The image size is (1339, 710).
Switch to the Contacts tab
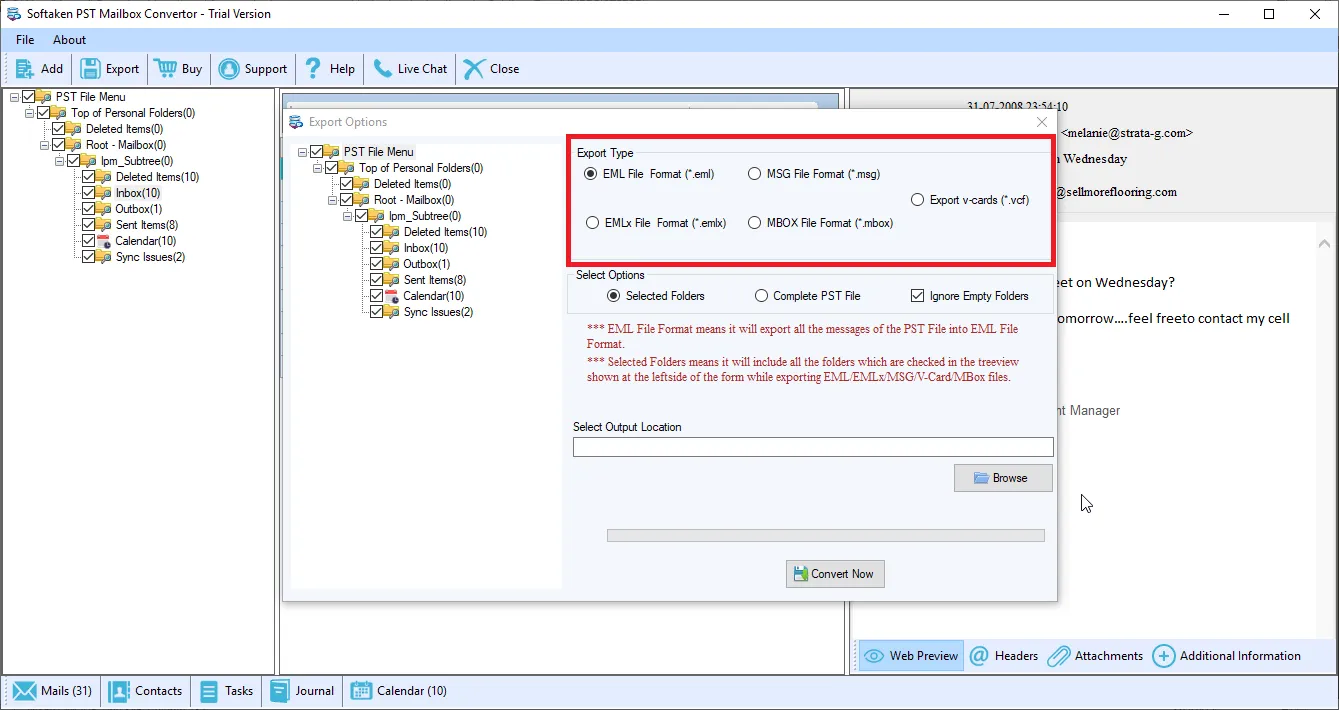click(x=146, y=691)
